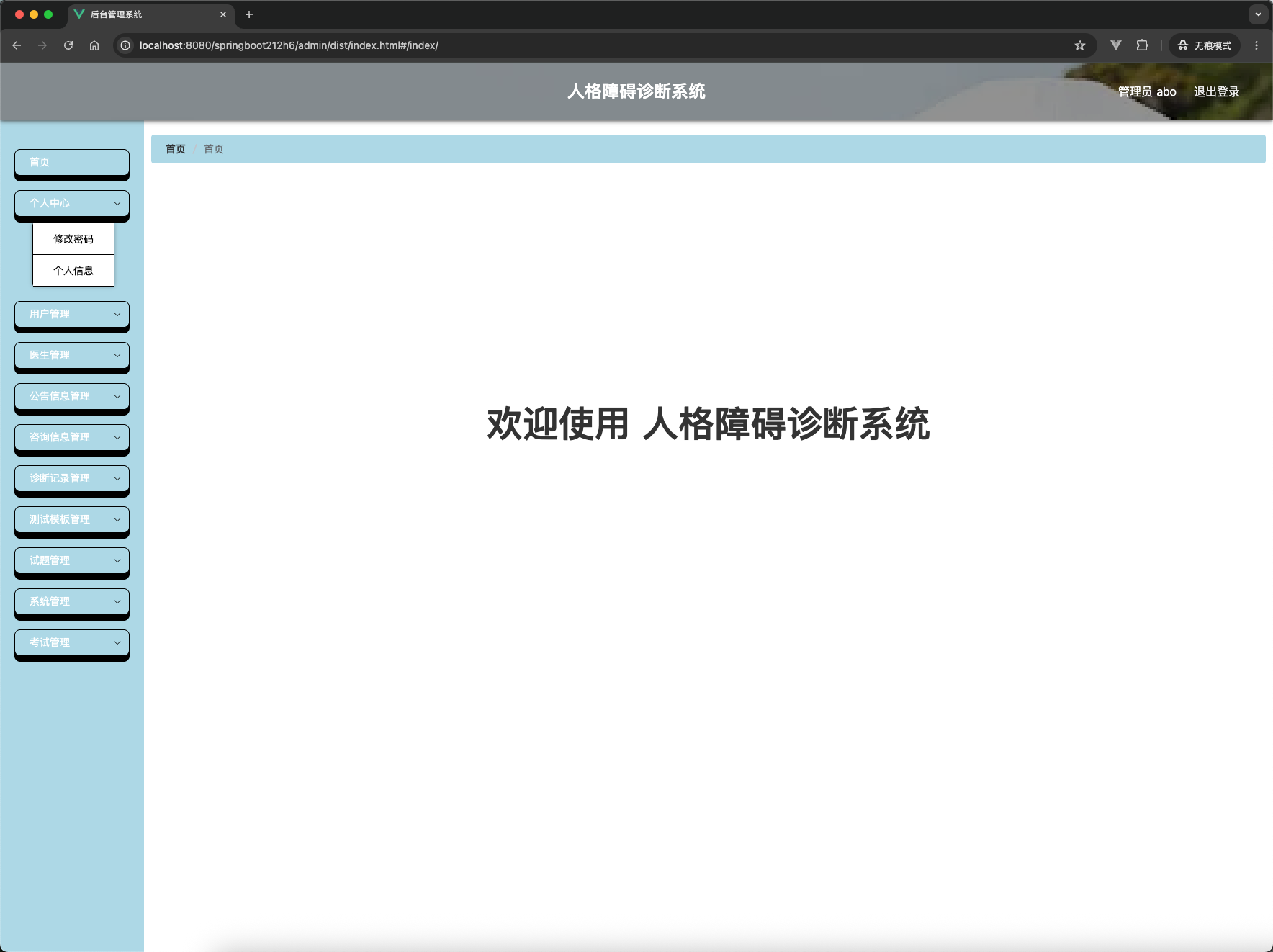Expand the 系统管理 menu
Image resolution: width=1273 pixels, height=952 pixels.
coord(72,602)
